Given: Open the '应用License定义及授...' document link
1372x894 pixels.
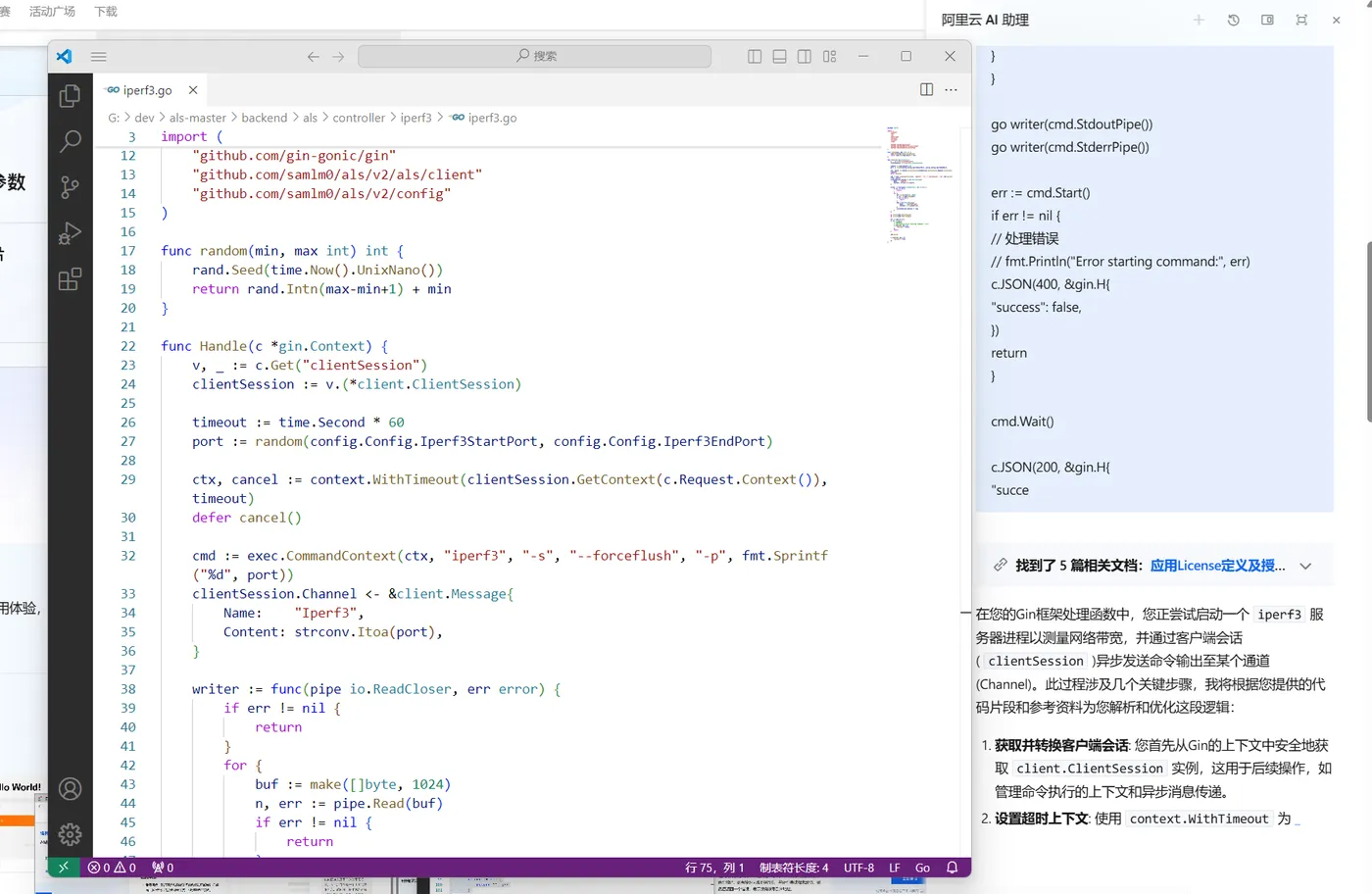Looking at the screenshot, I should [x=1217, y=566].
